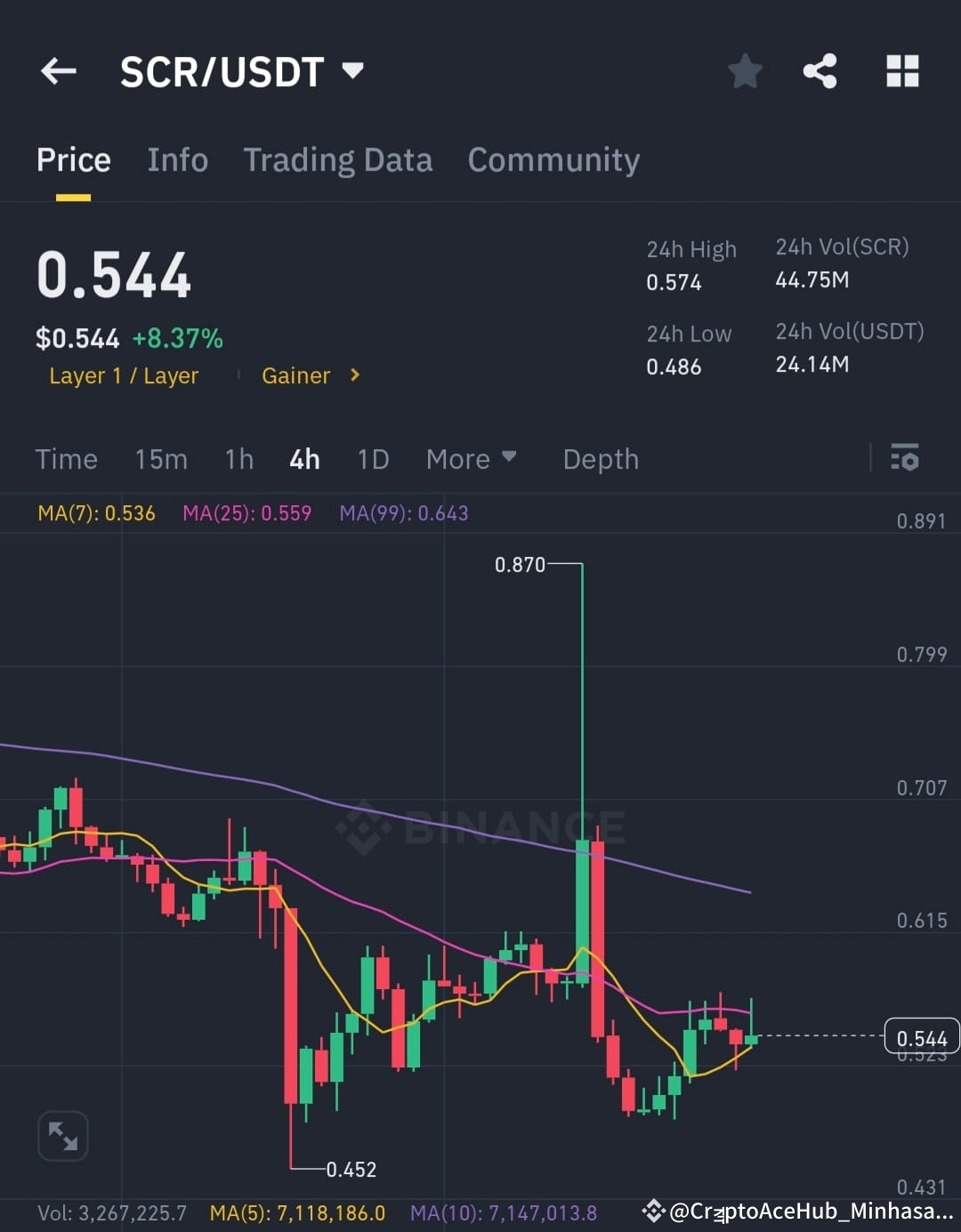Open Gainer tag chevron arrow

pyautogui.click(x=355, y=375)
